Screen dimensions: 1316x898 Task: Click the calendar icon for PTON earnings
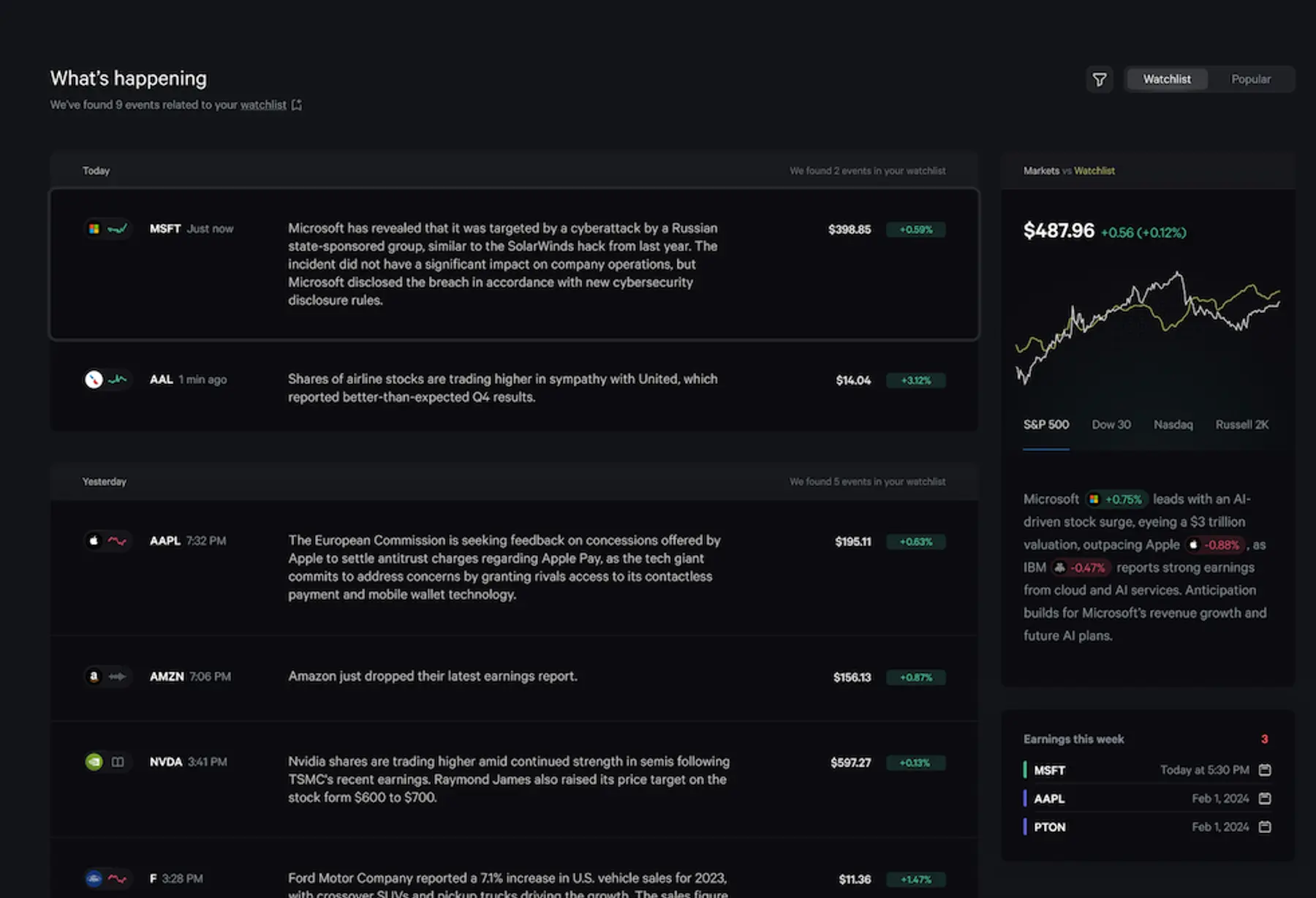1265,827
